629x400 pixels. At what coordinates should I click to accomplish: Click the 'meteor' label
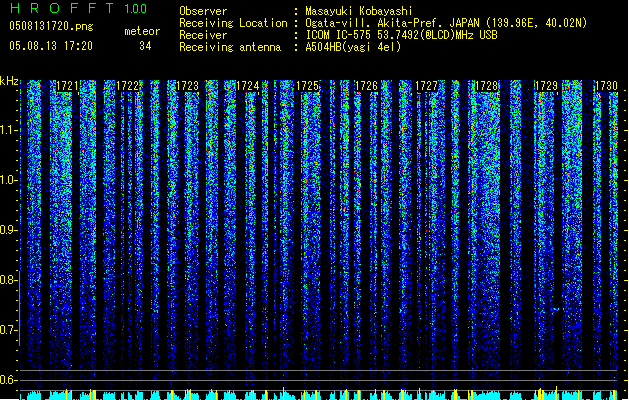[x=142, y=31]
